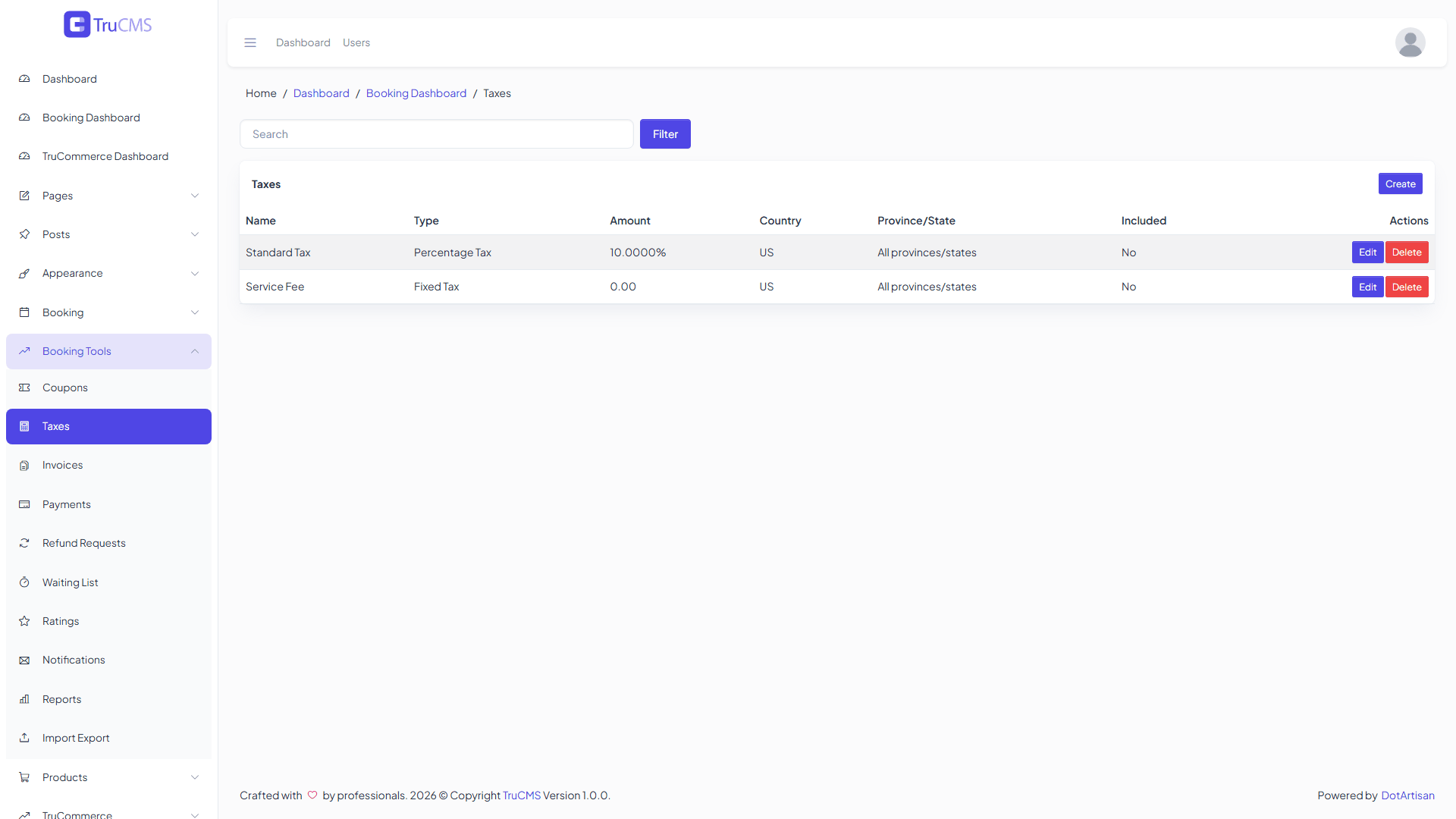The image size is (1456, 819).
Task: Open Booking Dashboard breadcrumb link
Action: coord(416,93)
